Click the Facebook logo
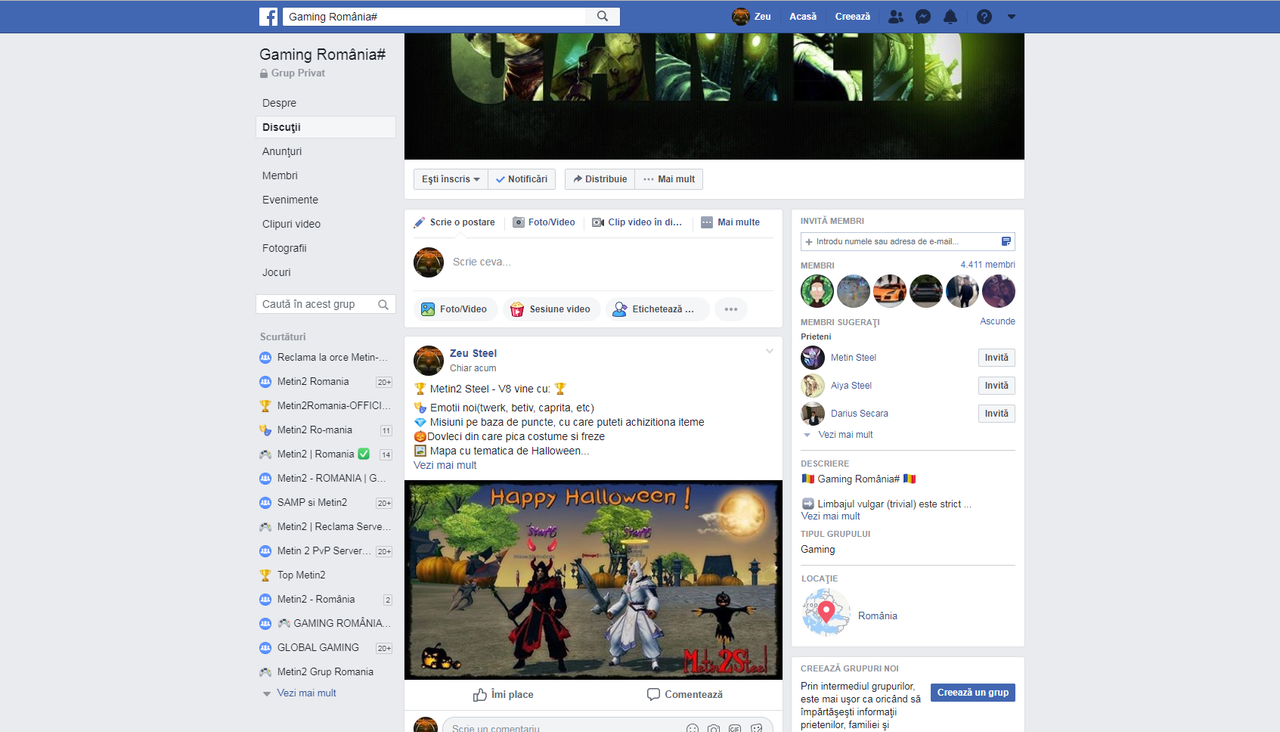This screenshot has width=1280, height=732. [268, 16]
